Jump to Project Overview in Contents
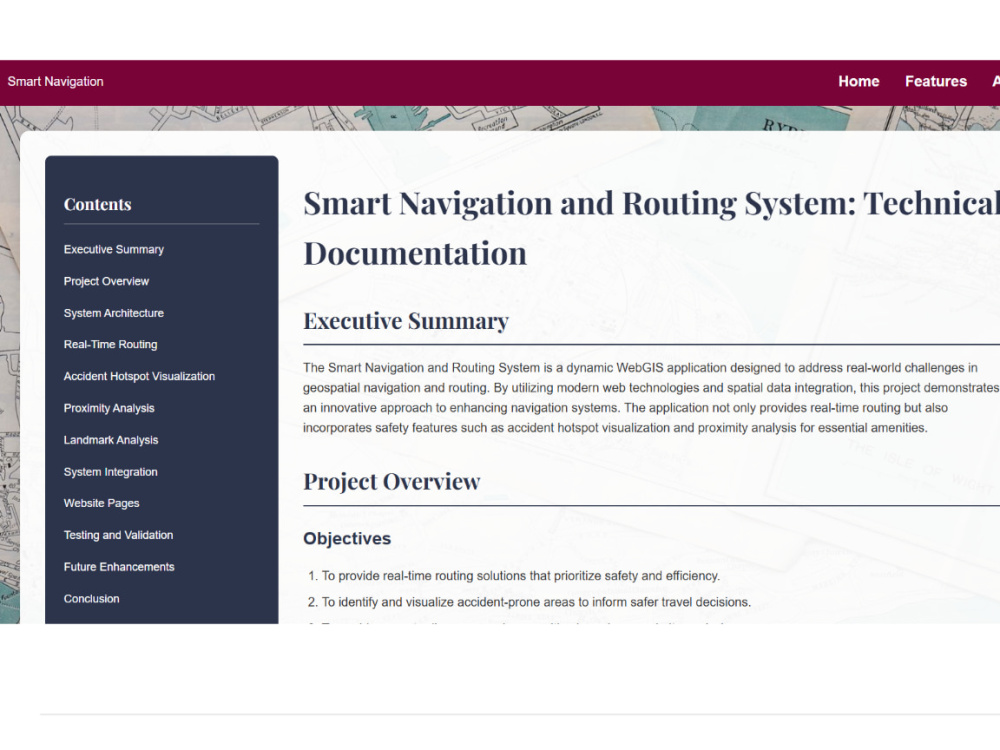 click(x=106, y=281)
